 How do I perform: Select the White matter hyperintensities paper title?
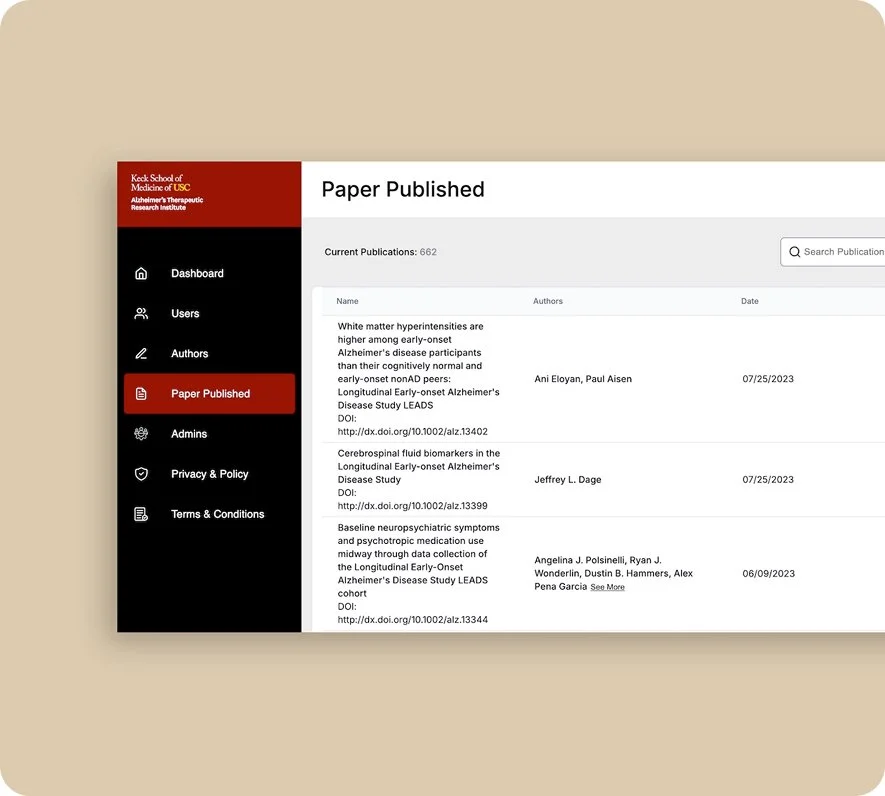click(x=418, y=366)
